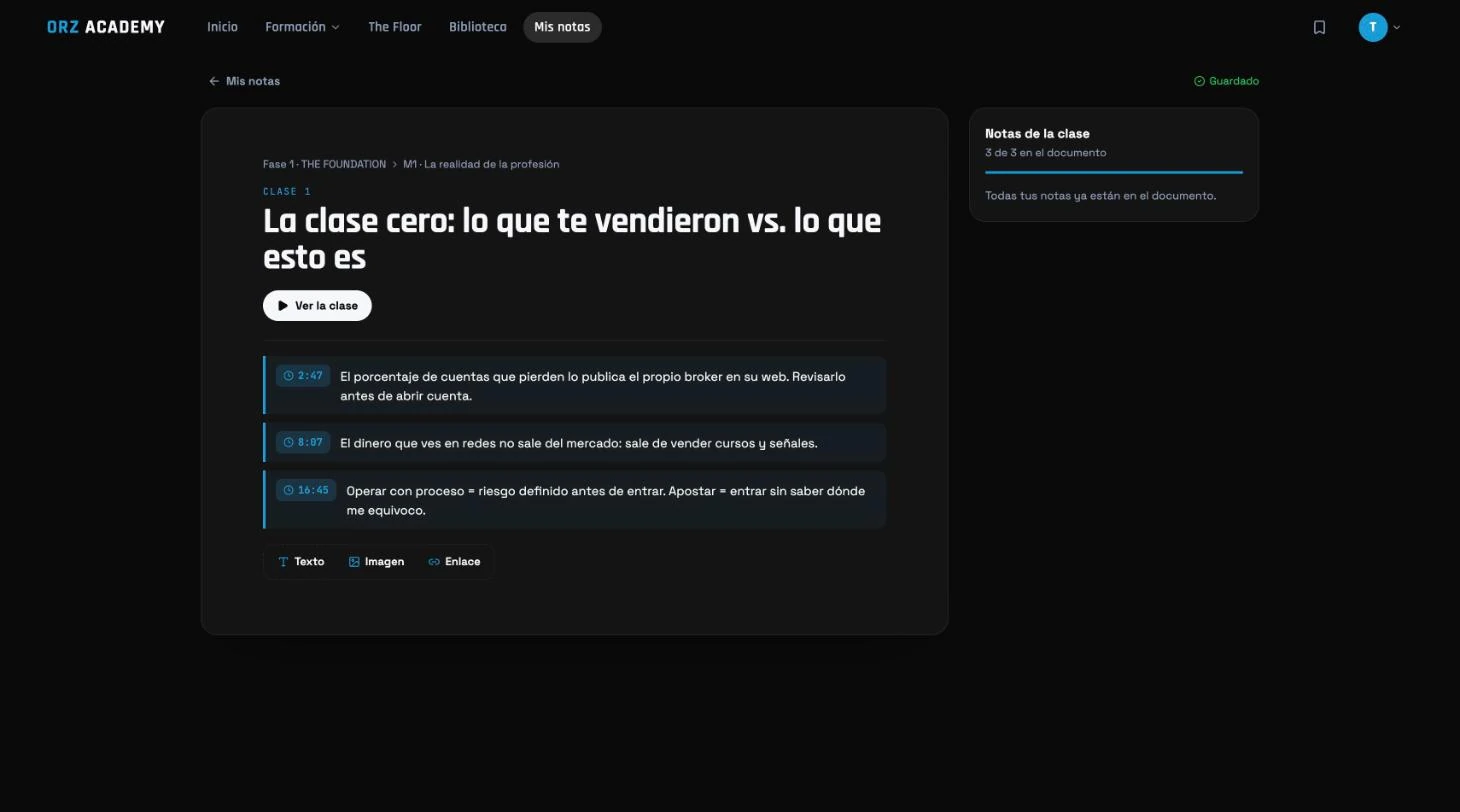Click the CLASE 1 label
The height and width of the screenshot is (812, 1460).
tap(287, 191)
